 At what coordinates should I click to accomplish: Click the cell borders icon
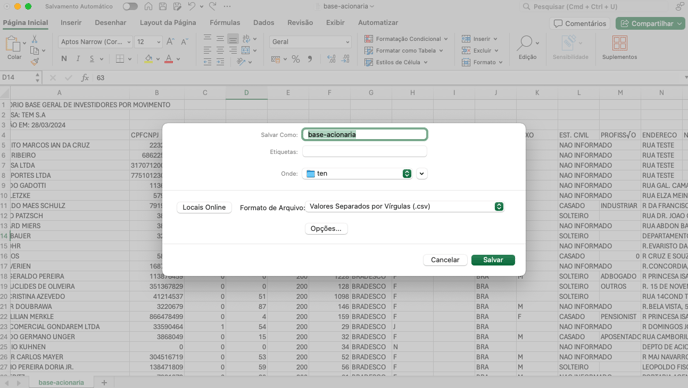pyautogui.click(x=120, y=59)
